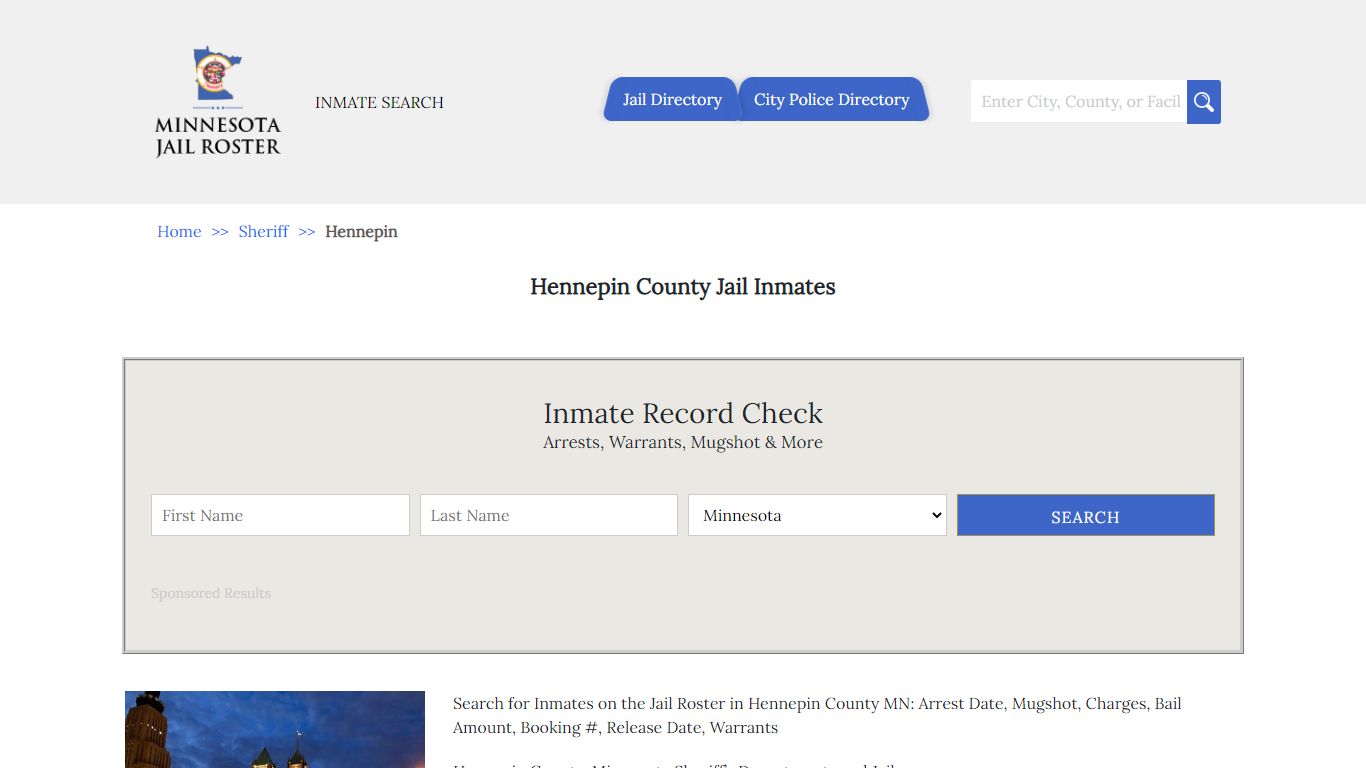Screen dimensions: 1366x768
Task: Focus the city, county, or facility search box
Action: [x=1078, y=102]
